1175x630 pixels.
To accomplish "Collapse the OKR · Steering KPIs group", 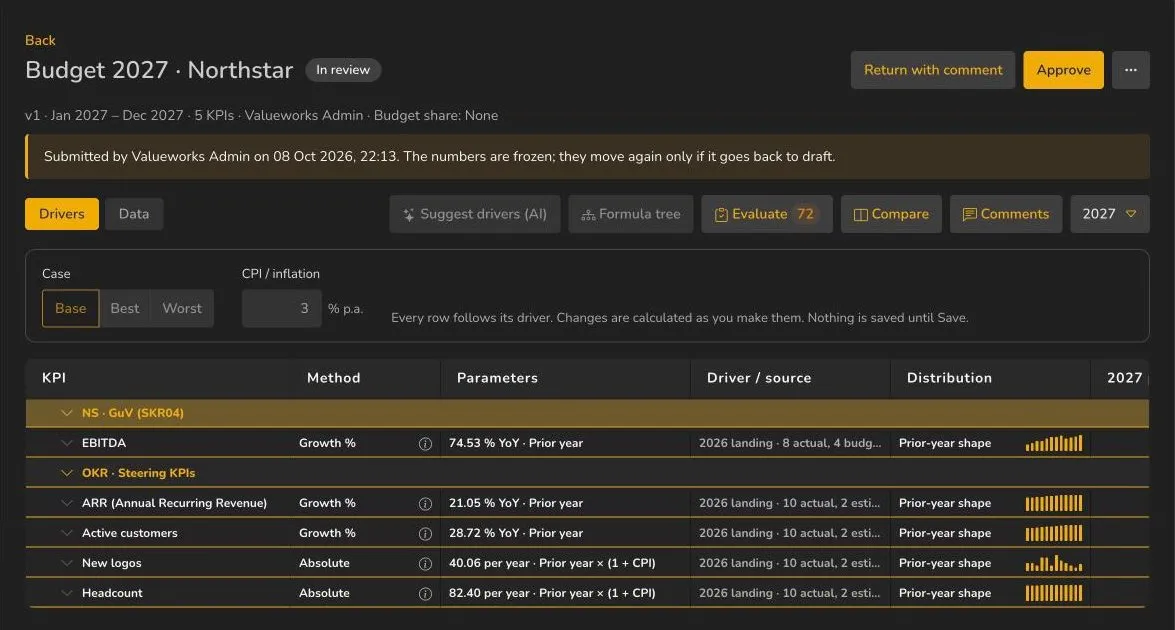I will (x=67, y=473).
